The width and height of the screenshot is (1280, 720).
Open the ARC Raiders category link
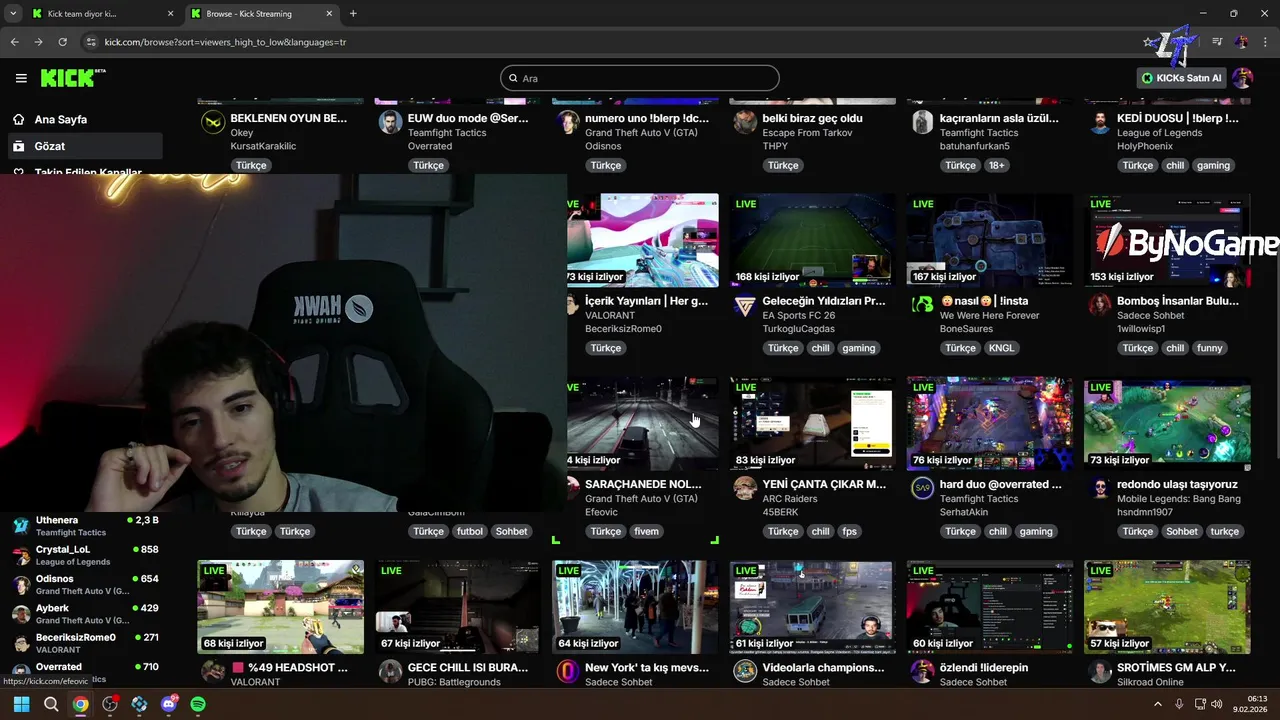click(x=789, y=498)
